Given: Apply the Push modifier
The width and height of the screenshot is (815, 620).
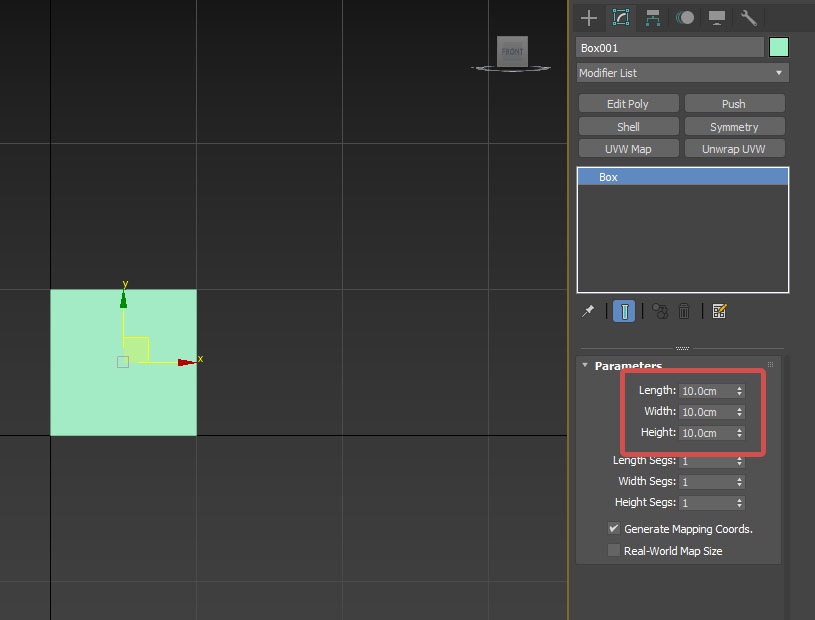Looking at the screenshot, I should 734,104.
